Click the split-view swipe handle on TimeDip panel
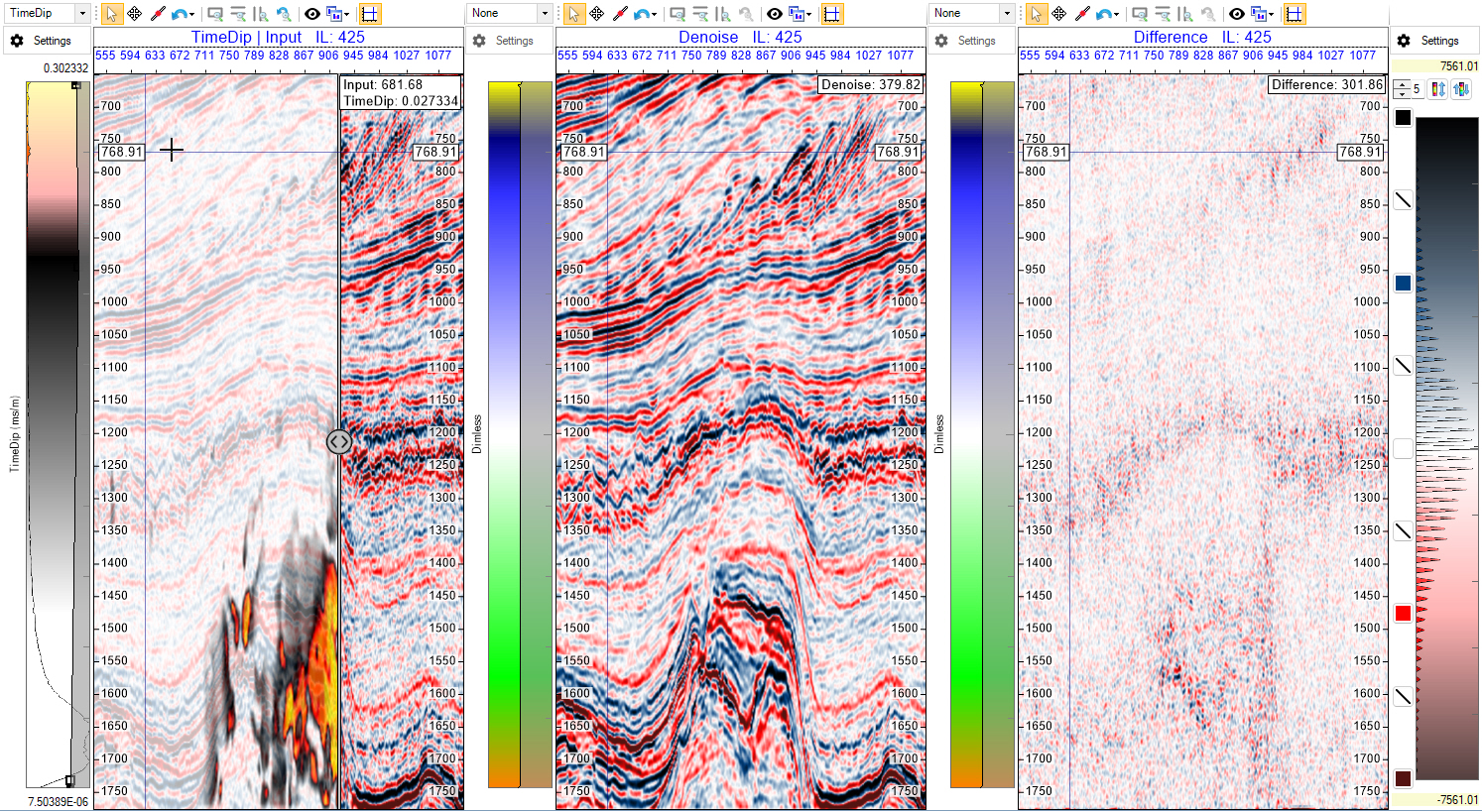The width and height of the screenshot is (1482, 812). coord(338,441)
